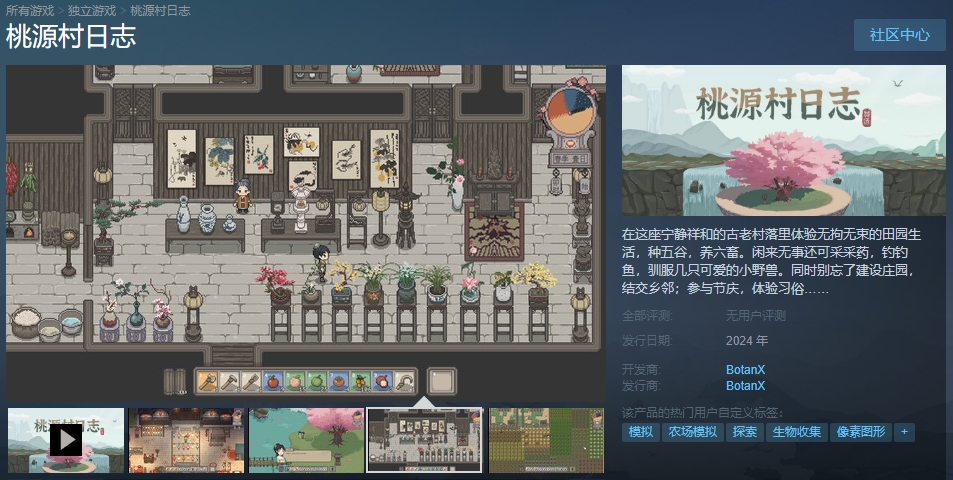Select the 生物收集 tag
This screenshot has height=480, width=953.
coord(797,432)
